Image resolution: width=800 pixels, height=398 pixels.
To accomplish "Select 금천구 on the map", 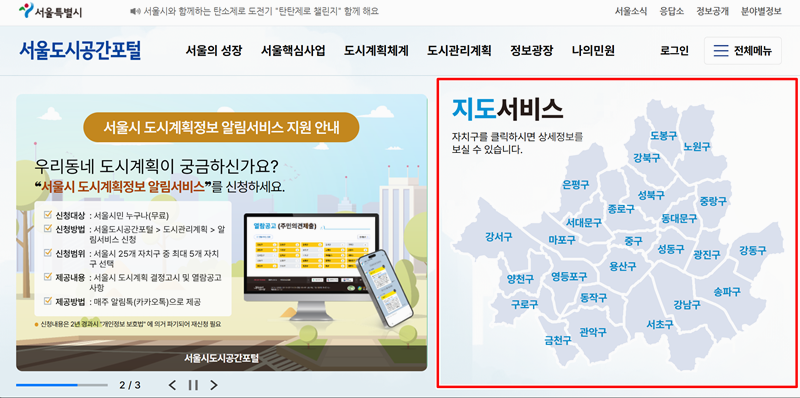I will (558, 340).
